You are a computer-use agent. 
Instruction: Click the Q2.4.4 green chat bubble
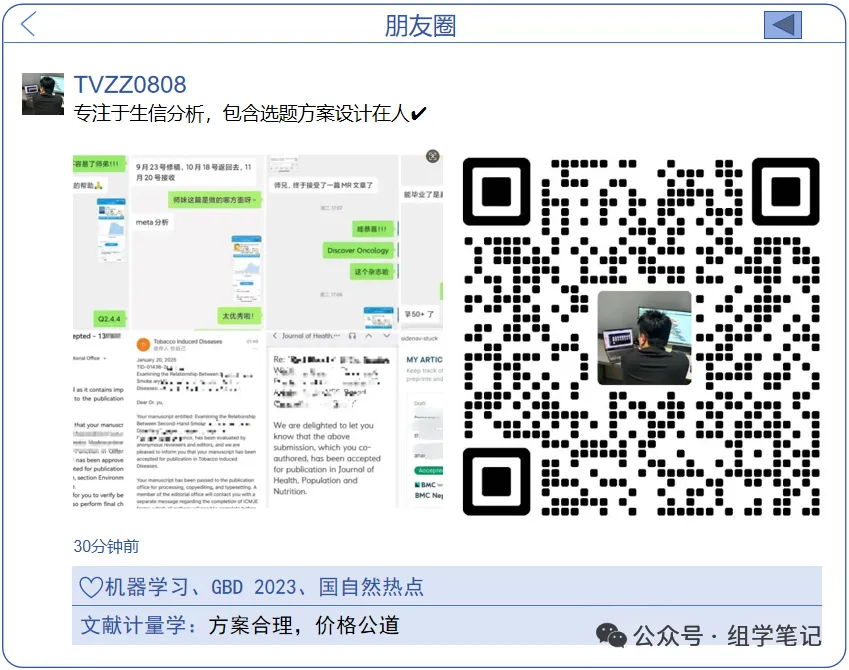[109, 318]
